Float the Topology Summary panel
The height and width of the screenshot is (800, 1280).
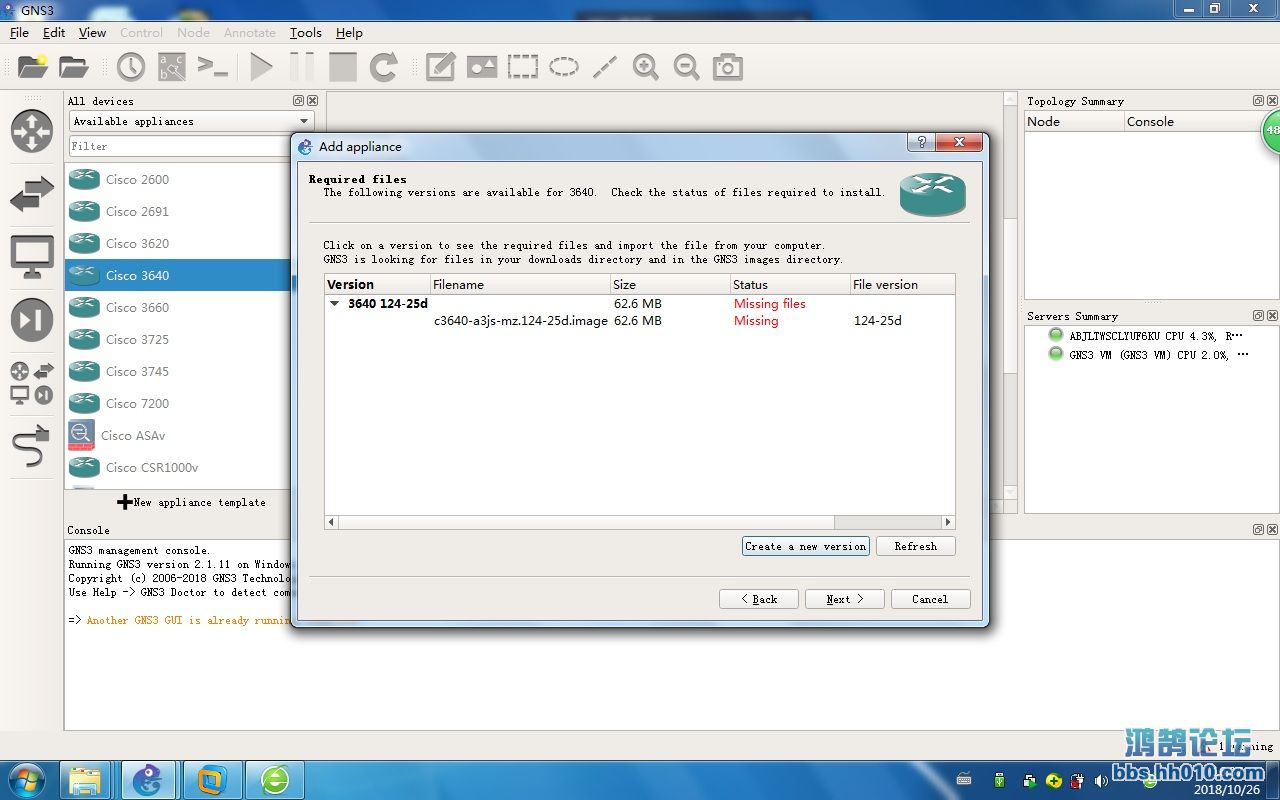point(1258,101)
